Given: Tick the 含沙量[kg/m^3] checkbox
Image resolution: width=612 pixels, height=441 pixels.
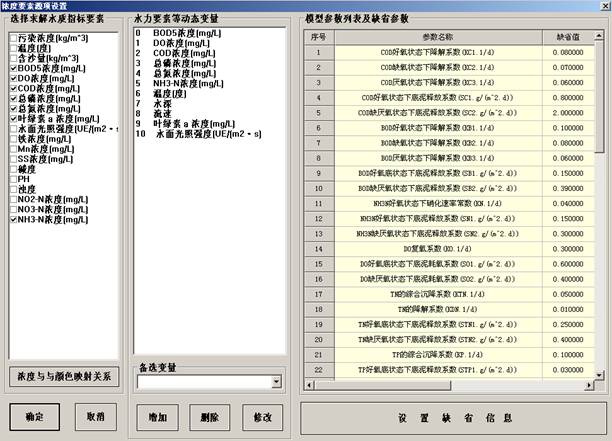Looking at the screenshot, I should 12,55.
